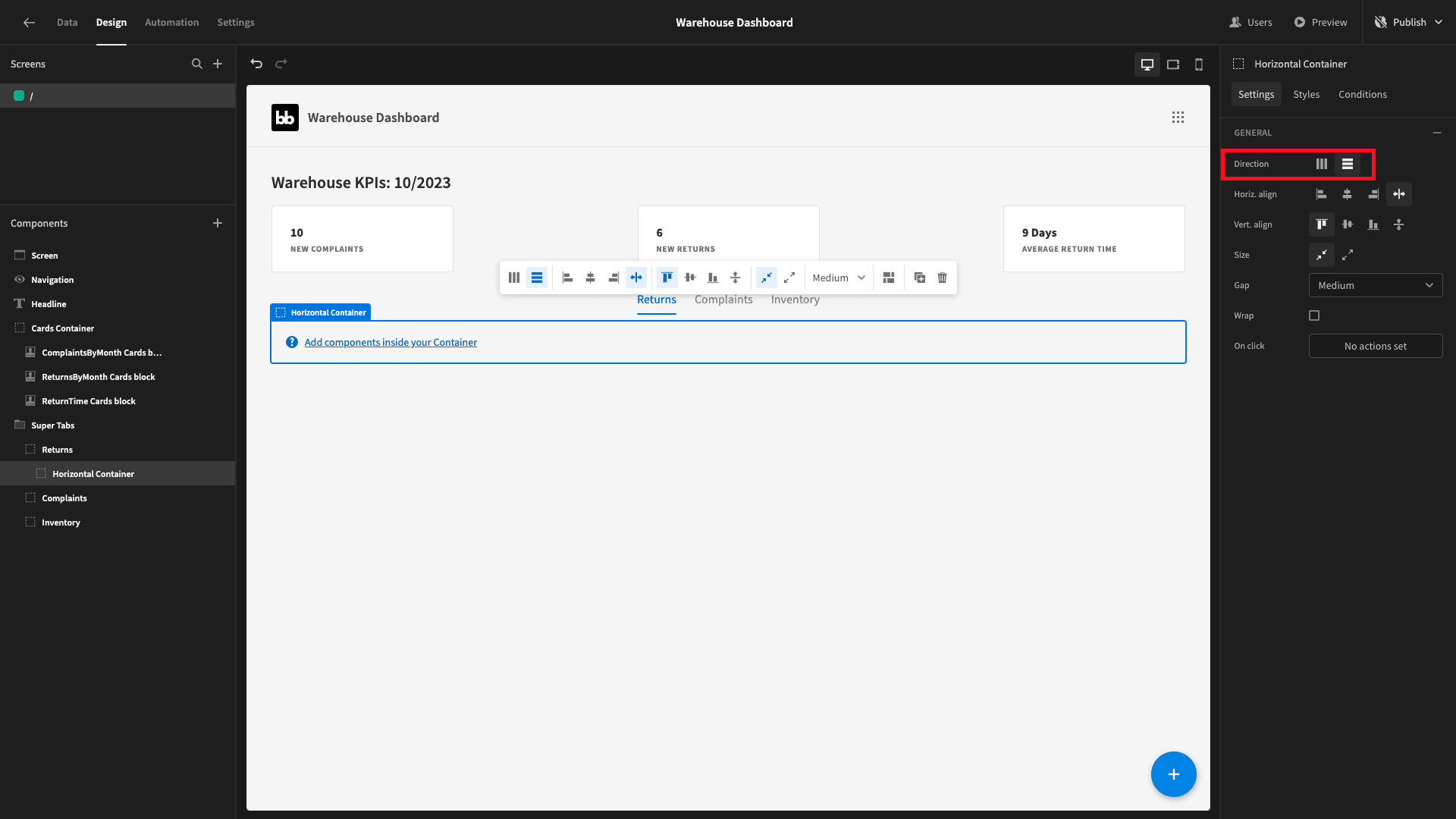Open Medium gap dropdown in floating toolbar
1456x819 pixels.
pyautogui.click(x=839, y=278)
